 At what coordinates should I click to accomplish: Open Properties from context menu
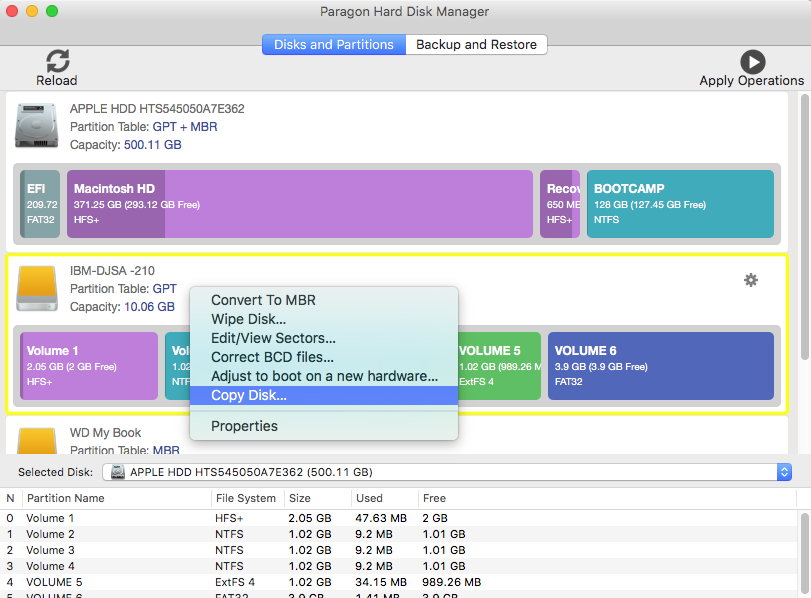[324, 426]
